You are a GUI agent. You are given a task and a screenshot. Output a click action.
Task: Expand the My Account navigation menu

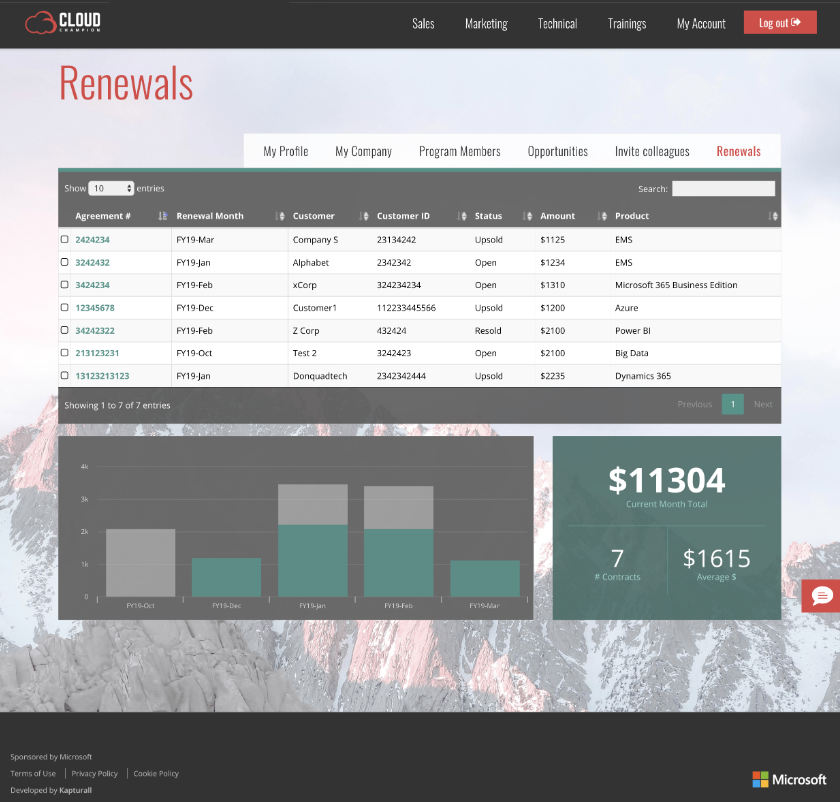coord(701,23)
